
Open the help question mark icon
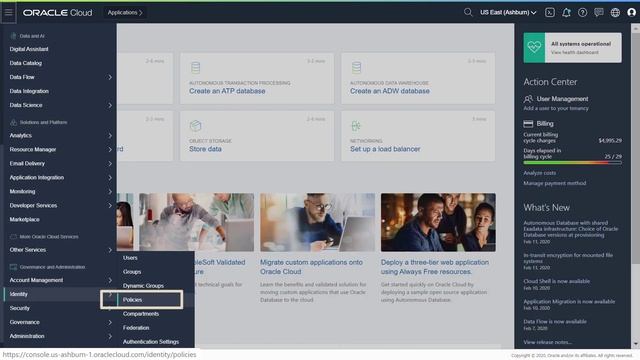[582, 13]
